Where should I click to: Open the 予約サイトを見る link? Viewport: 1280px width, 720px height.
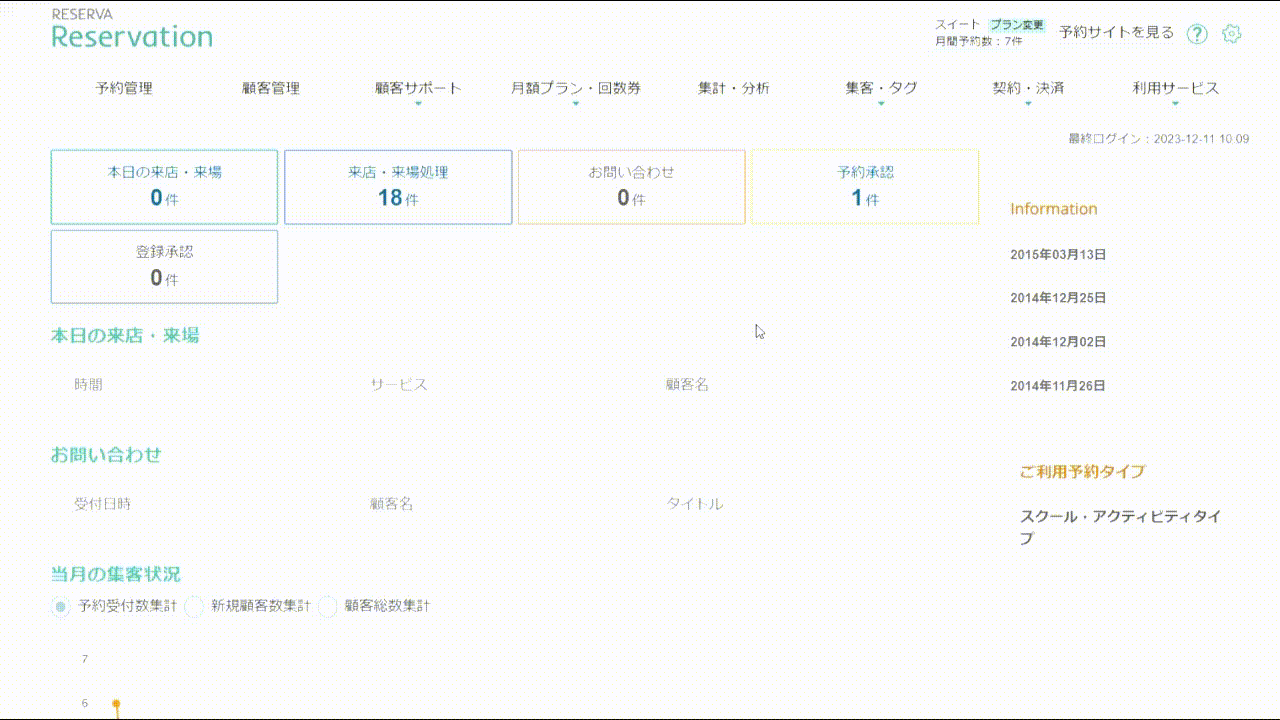coord(1116,32)
